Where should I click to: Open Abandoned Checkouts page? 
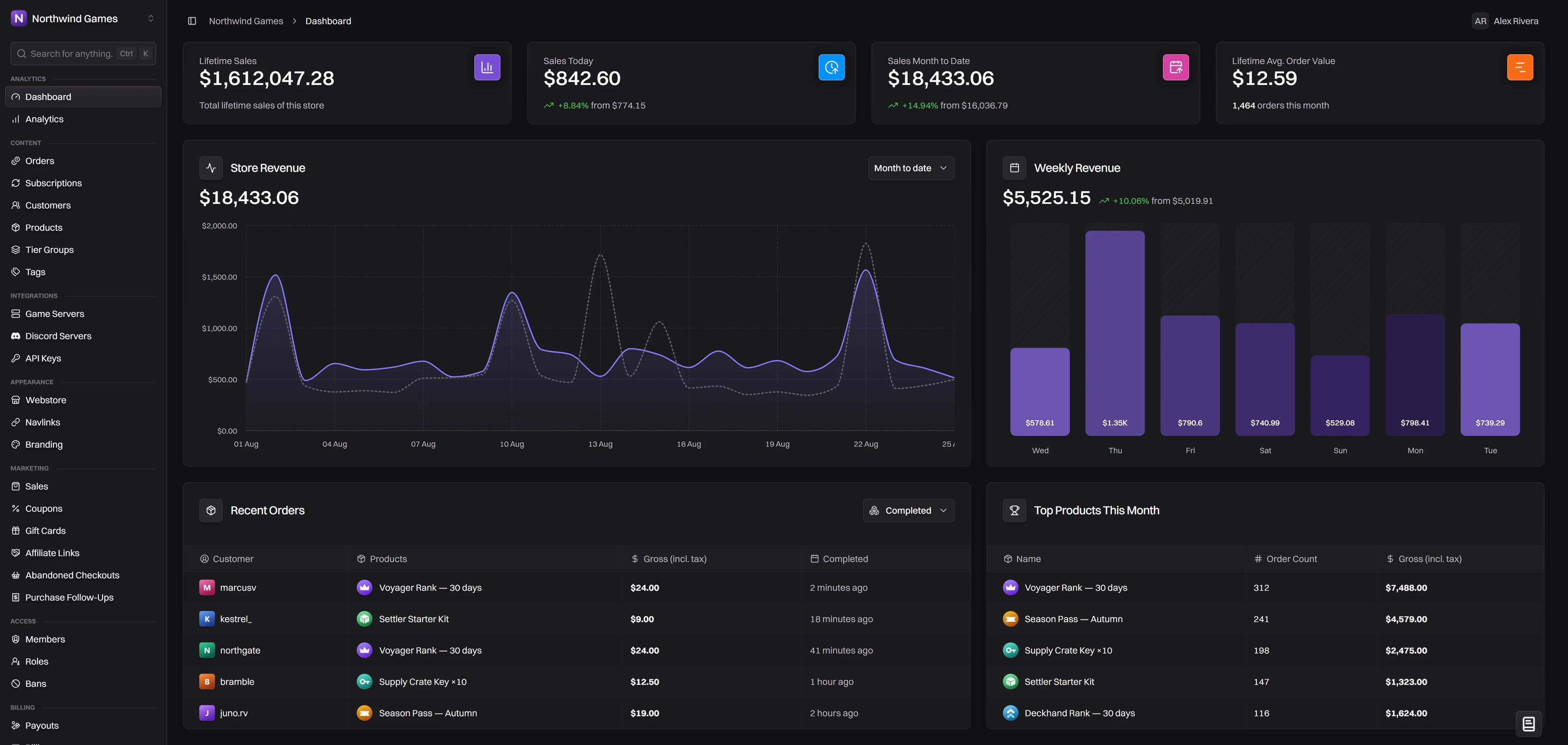83,575
